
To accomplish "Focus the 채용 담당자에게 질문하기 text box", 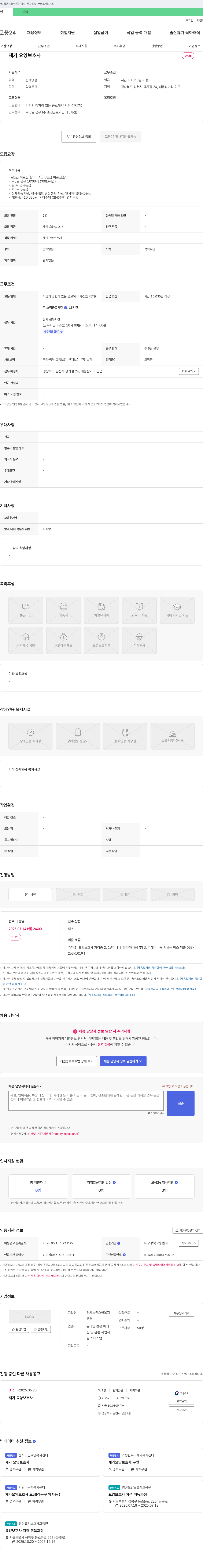I will (86, 1101).
